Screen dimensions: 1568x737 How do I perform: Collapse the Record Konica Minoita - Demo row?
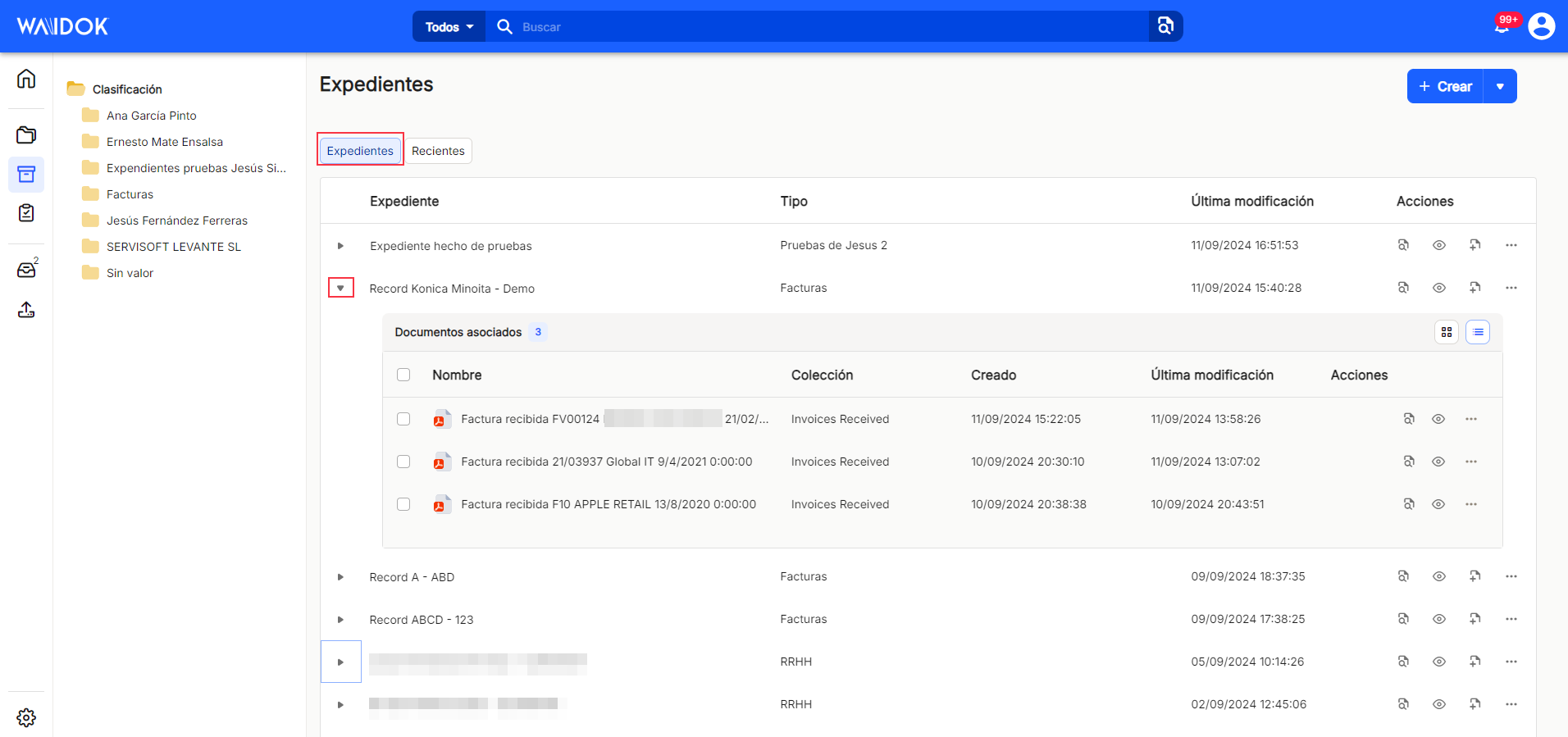(340, 288)
